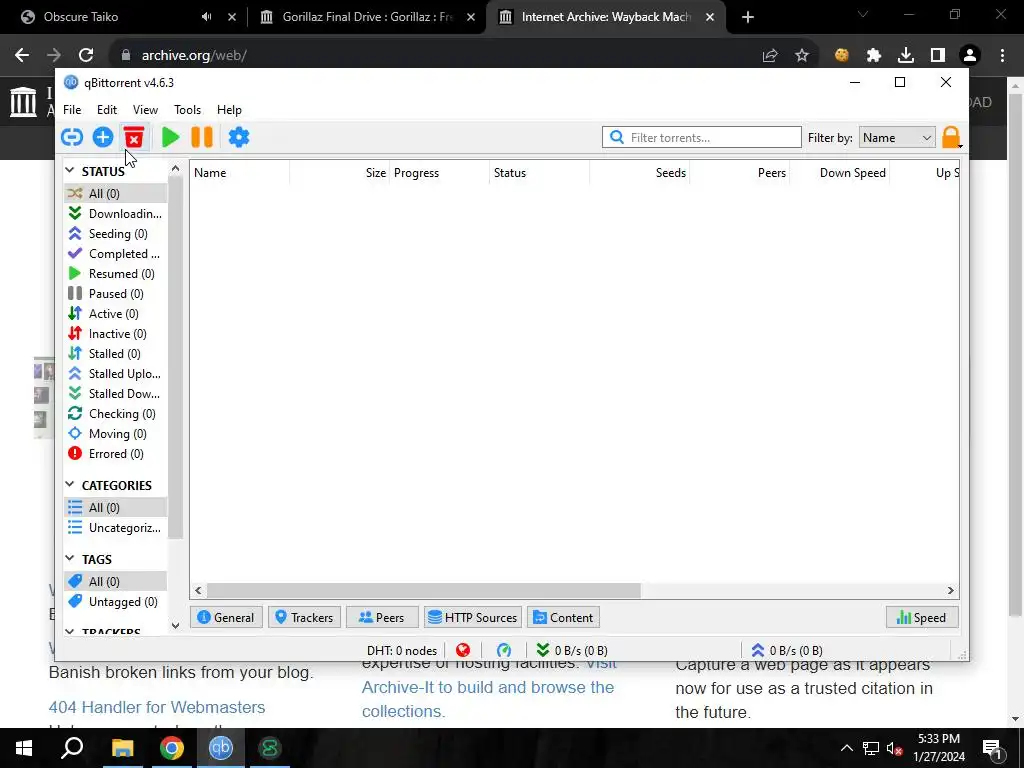The image size is (1024, 768).
Task: Select Active (0) status filter
Action: pos(116,313)
